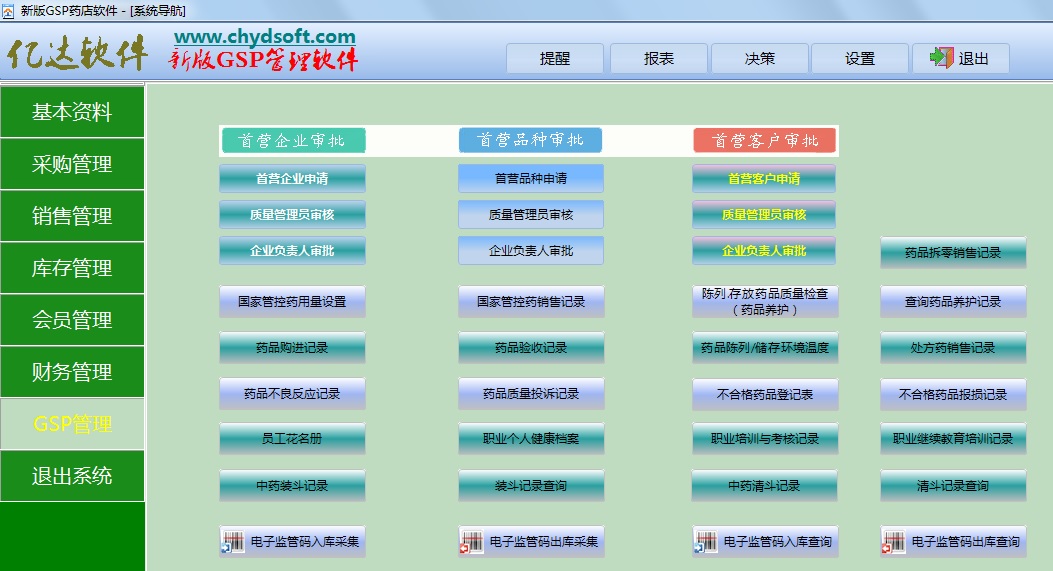
Task: Go to 销售管理 section
Action: point(73,216)
